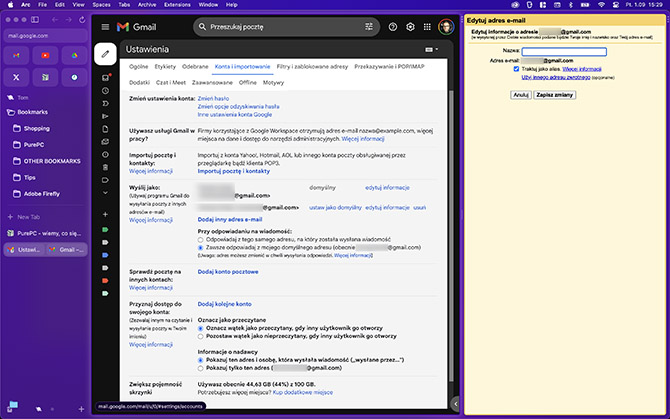Open the Bluetooth icon in macOS menu bar
This screenshot has width=670, height=419.
click(x=570, y=5)
